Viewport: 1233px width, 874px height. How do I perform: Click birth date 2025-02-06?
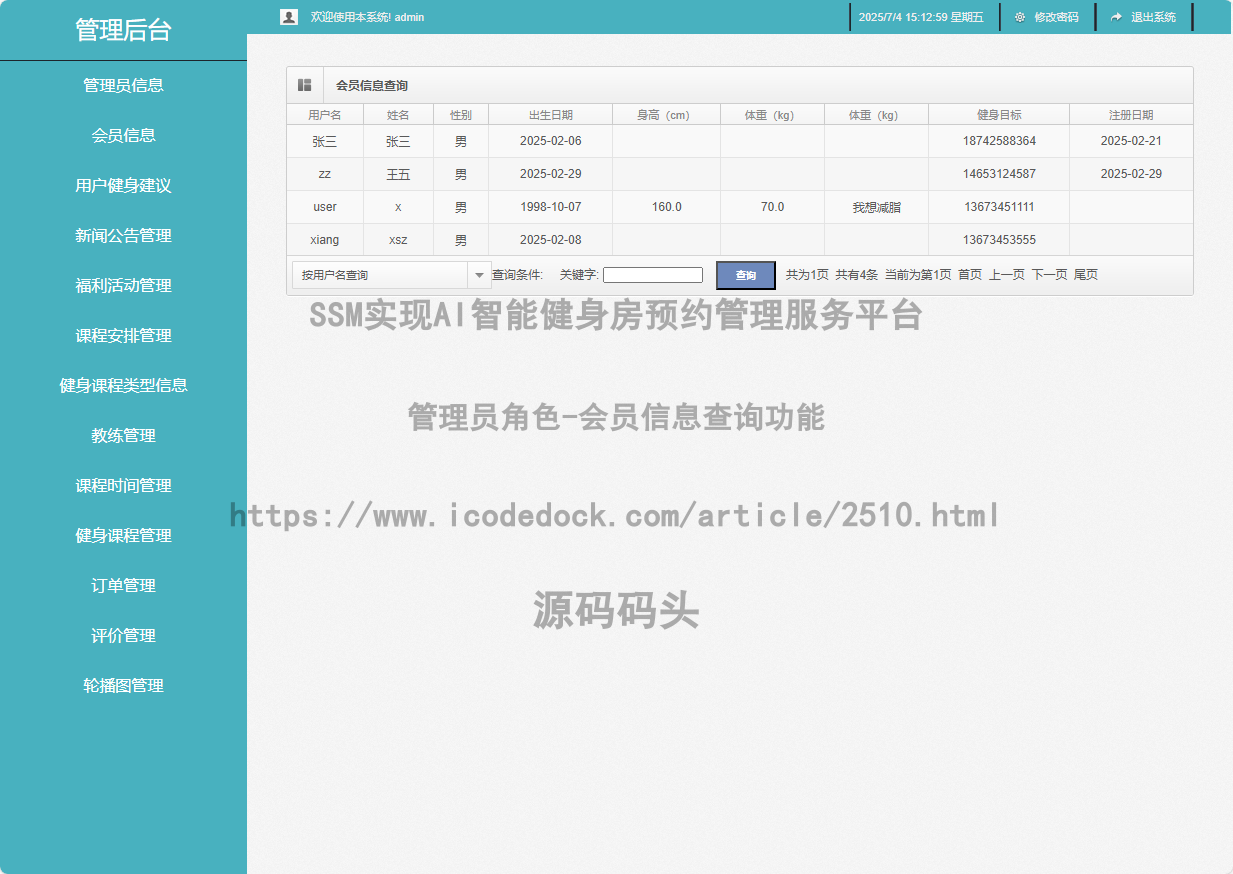[550, 141]
